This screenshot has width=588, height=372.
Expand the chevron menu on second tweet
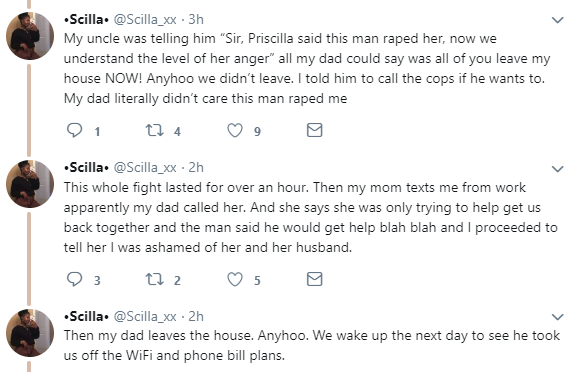pos(558,169)
